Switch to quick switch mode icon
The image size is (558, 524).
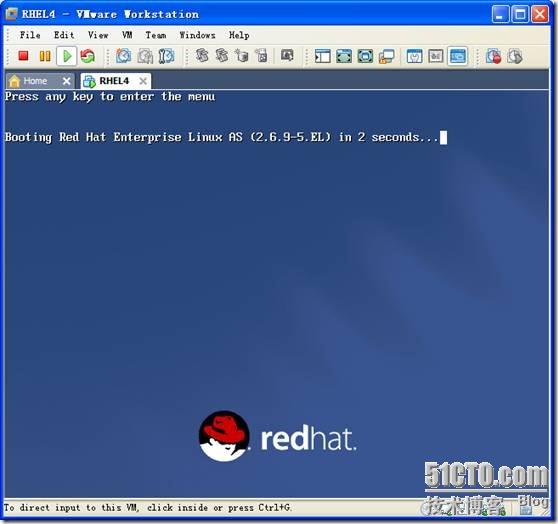[x=365, y=56]
